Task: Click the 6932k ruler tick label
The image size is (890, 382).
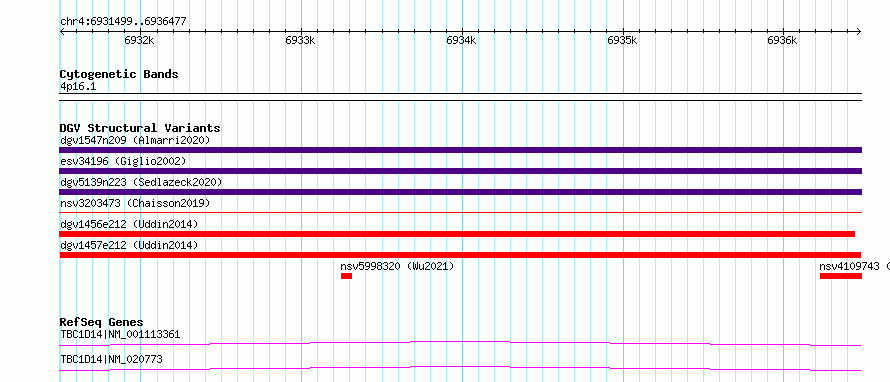Action: [x=138, y=40]
